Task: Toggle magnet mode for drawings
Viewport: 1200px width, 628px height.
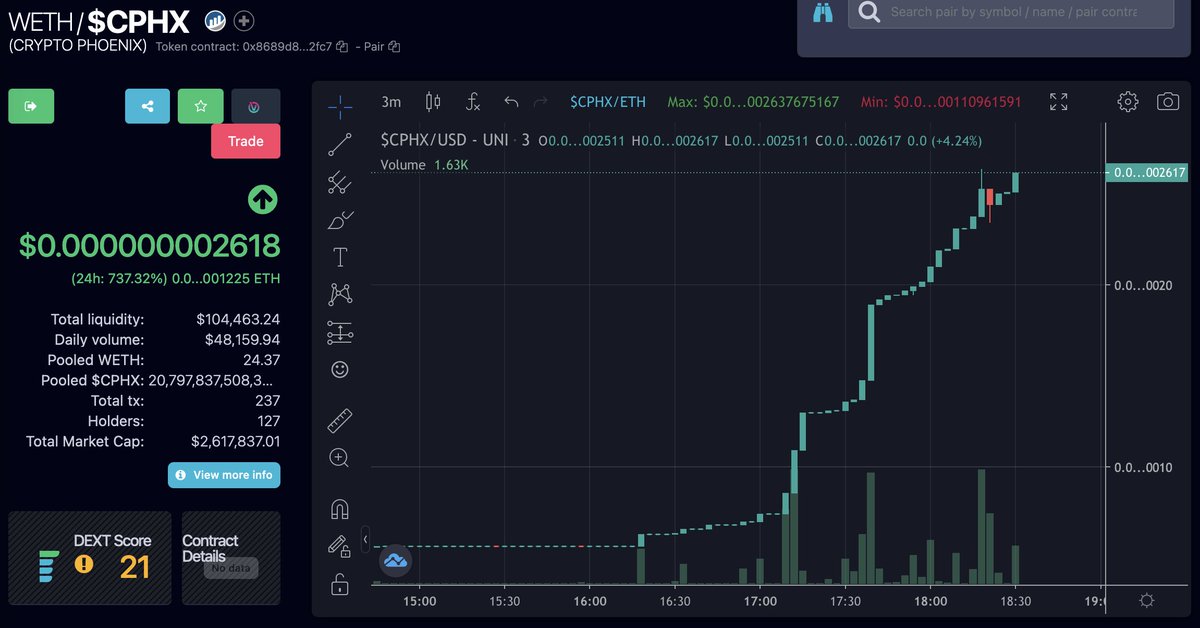Action: click(340, 509)
